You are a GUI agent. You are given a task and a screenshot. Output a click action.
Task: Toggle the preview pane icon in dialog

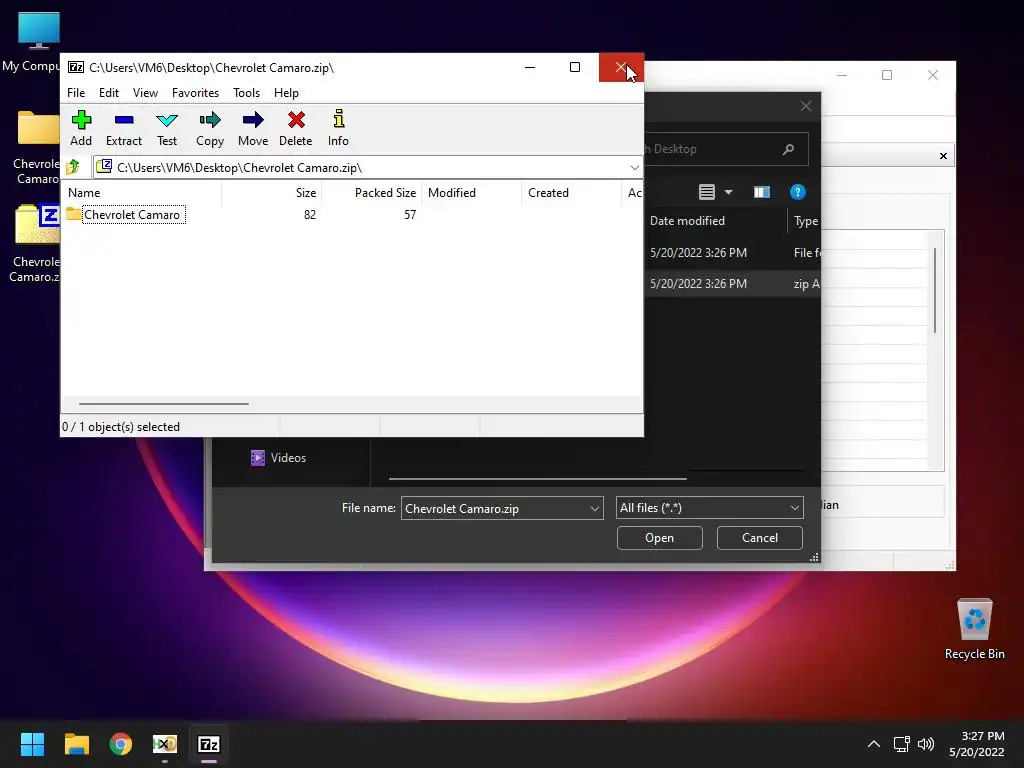pos(761,192)
